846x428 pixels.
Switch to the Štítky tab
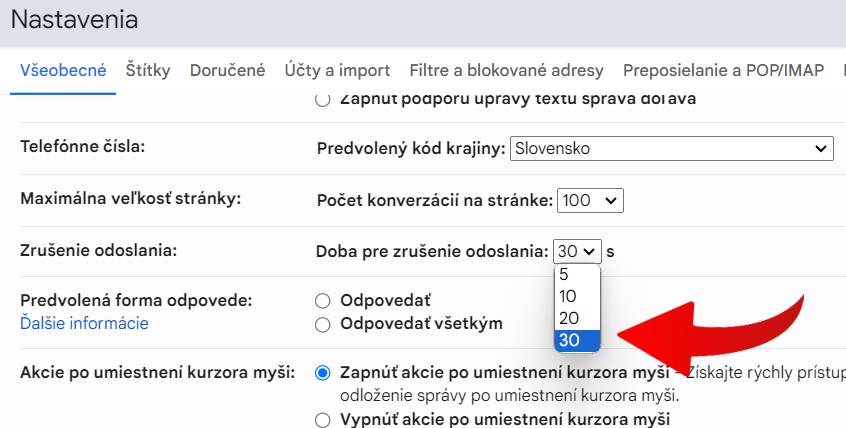(148, 70)
